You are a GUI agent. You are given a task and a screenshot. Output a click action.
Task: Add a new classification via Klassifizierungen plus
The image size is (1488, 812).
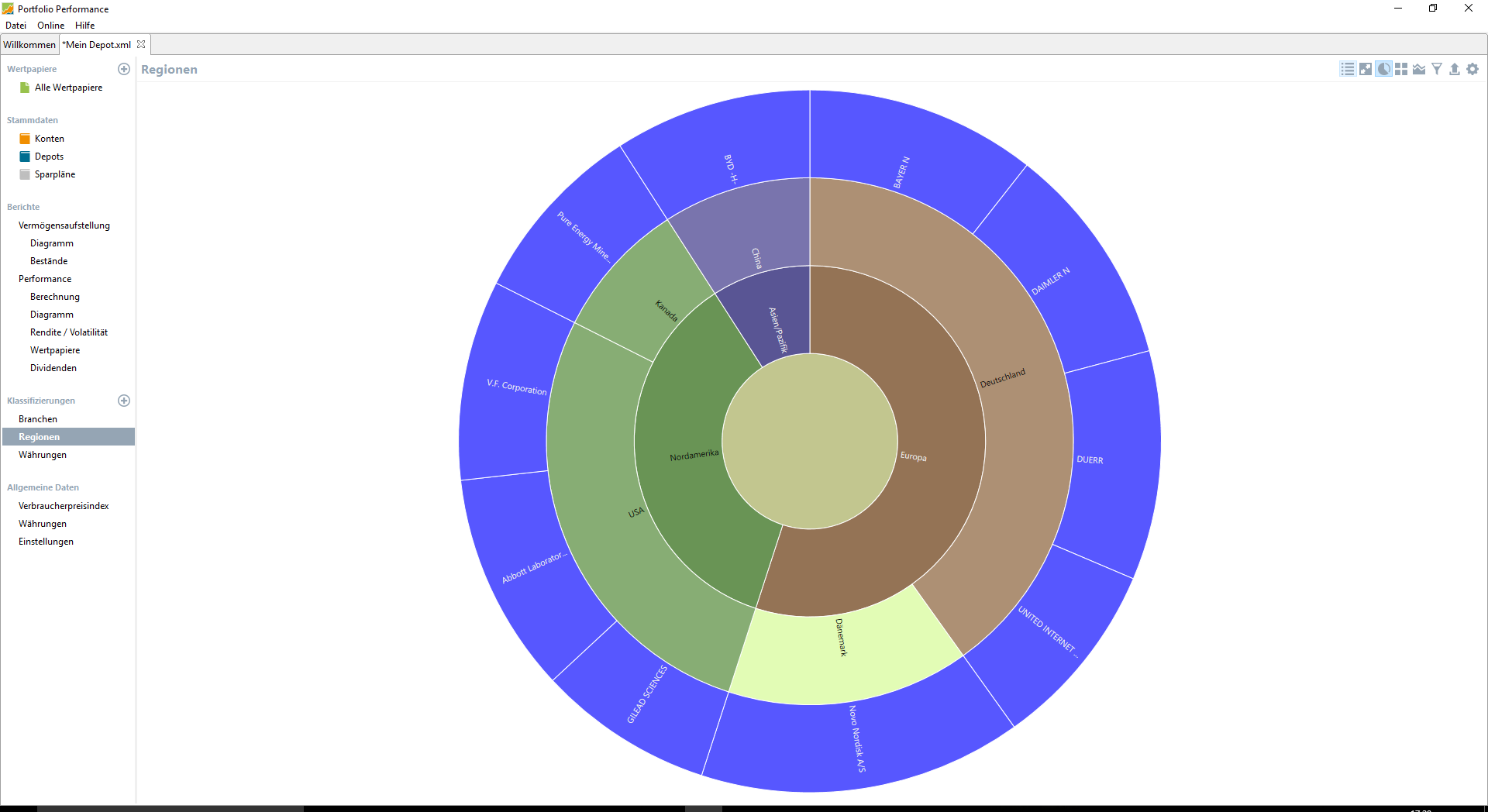(x=124, y=401)
